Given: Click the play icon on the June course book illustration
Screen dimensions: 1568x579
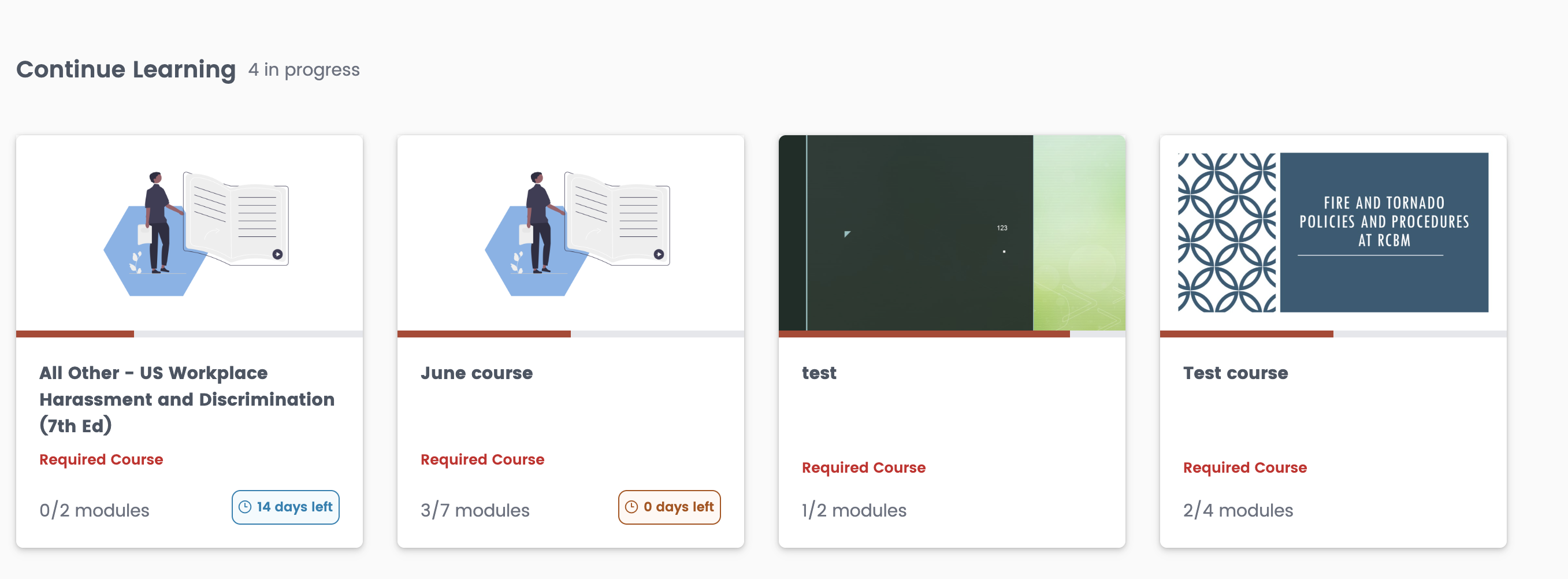Looking at the screenshot, I should tap(659, 254).
